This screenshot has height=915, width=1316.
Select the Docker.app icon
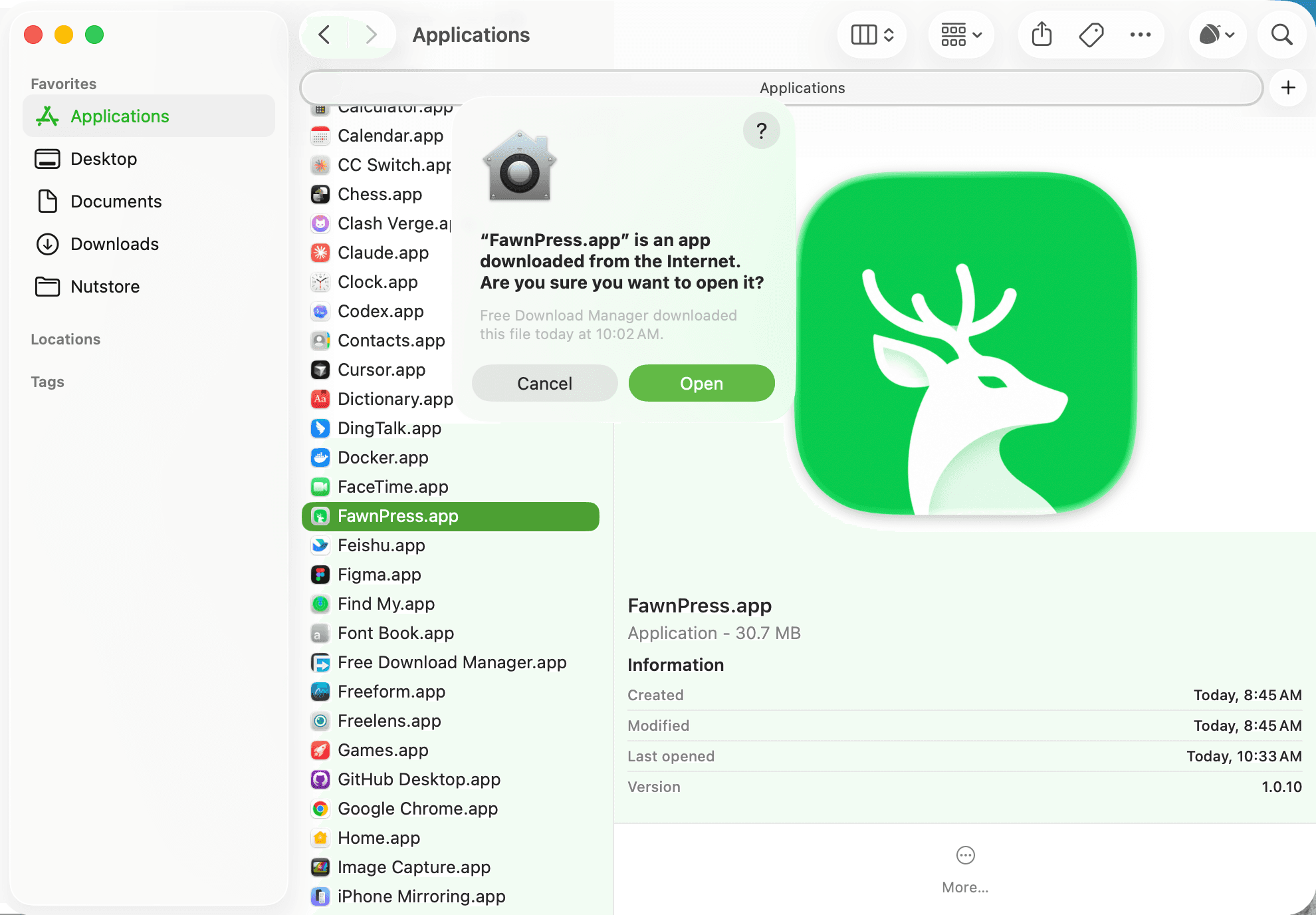[320, 457]
